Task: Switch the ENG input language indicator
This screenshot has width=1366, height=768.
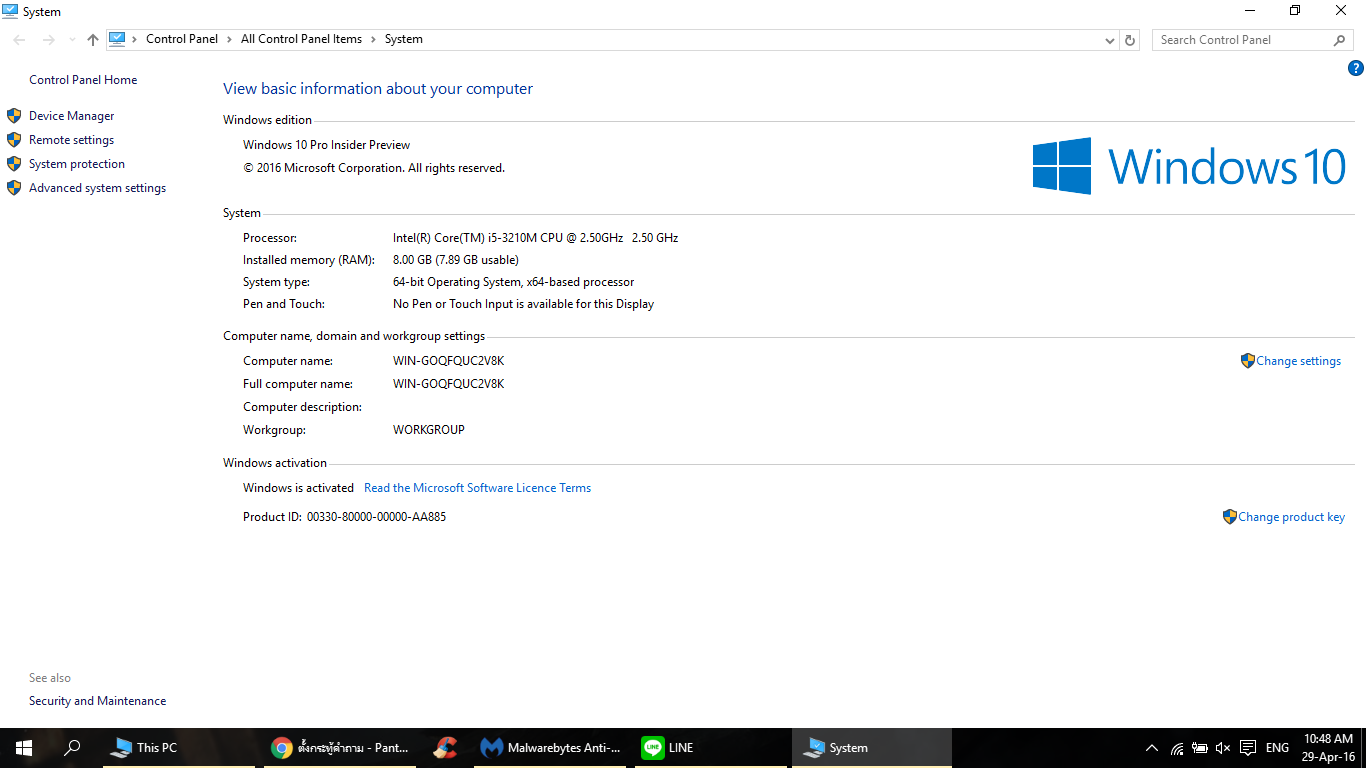Action: point(1277,748)
